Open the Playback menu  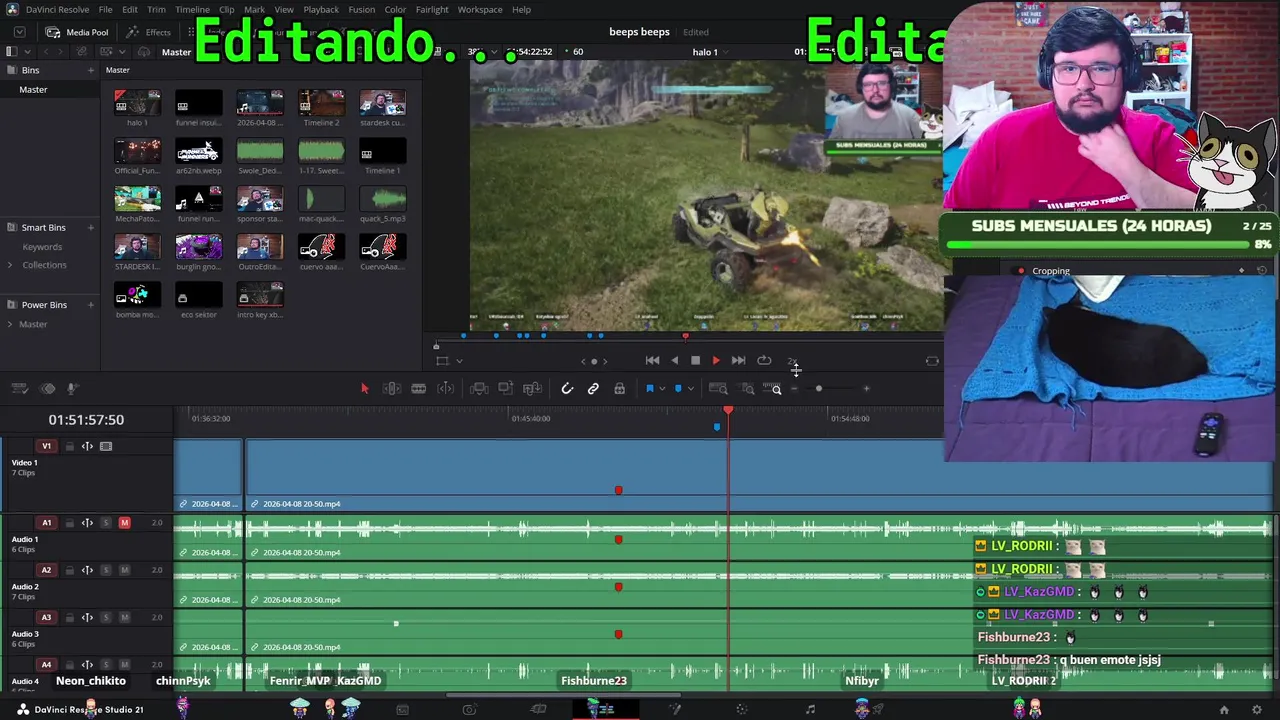[321, 10]
